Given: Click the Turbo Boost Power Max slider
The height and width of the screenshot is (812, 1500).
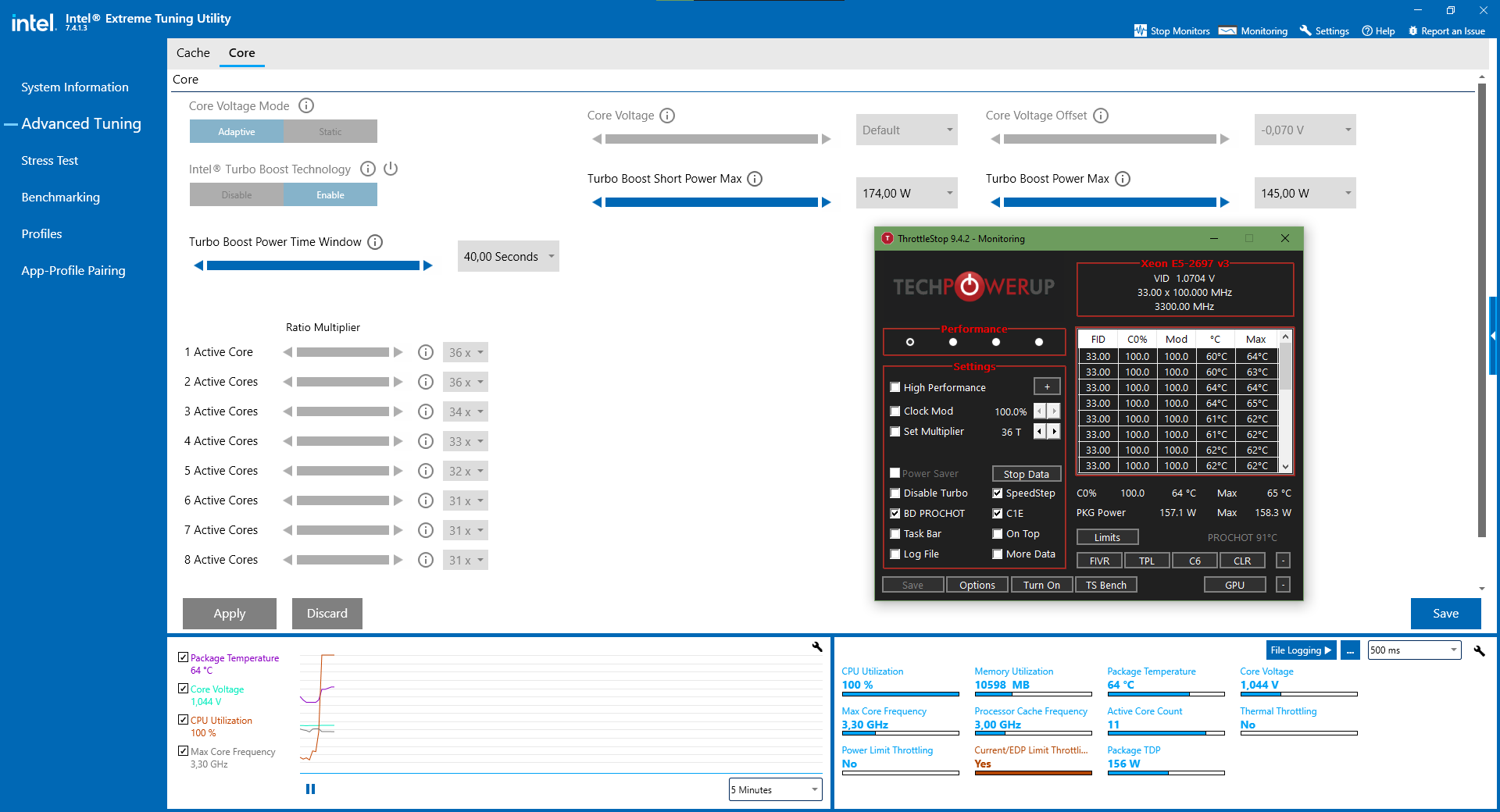Looking at the screenshot, I should [x=1110, y=202].
